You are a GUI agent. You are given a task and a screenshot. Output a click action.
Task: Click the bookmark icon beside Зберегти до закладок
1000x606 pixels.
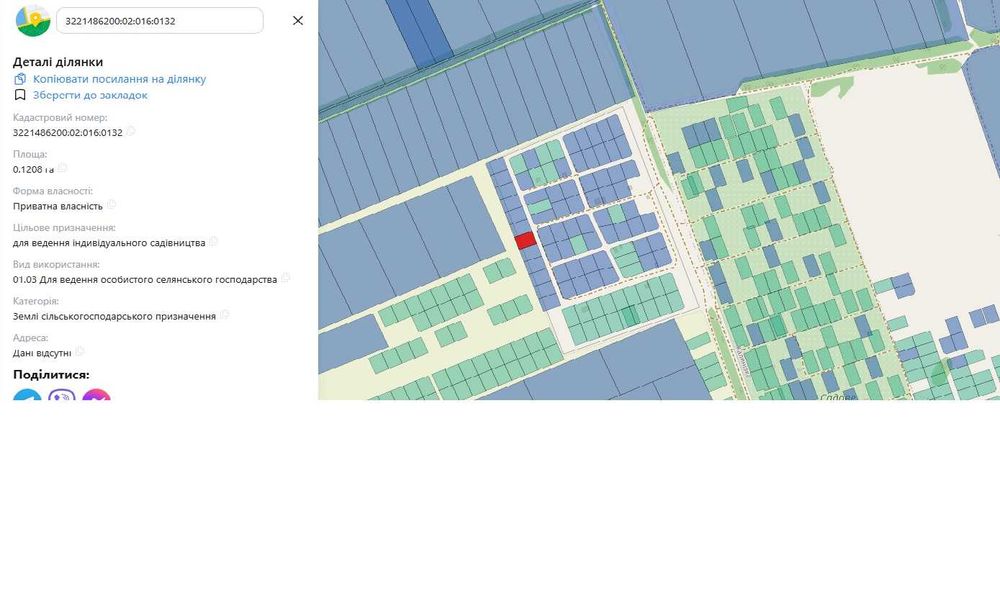coord(20,95)
